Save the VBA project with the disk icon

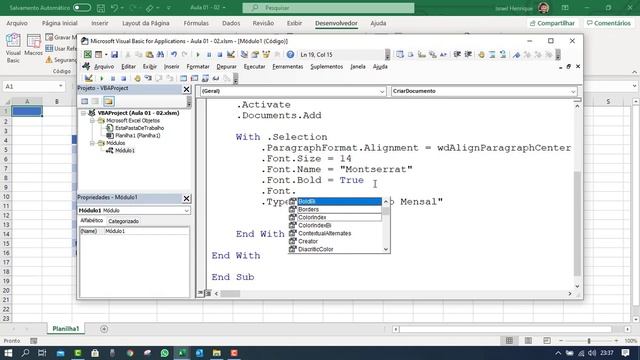114,54
